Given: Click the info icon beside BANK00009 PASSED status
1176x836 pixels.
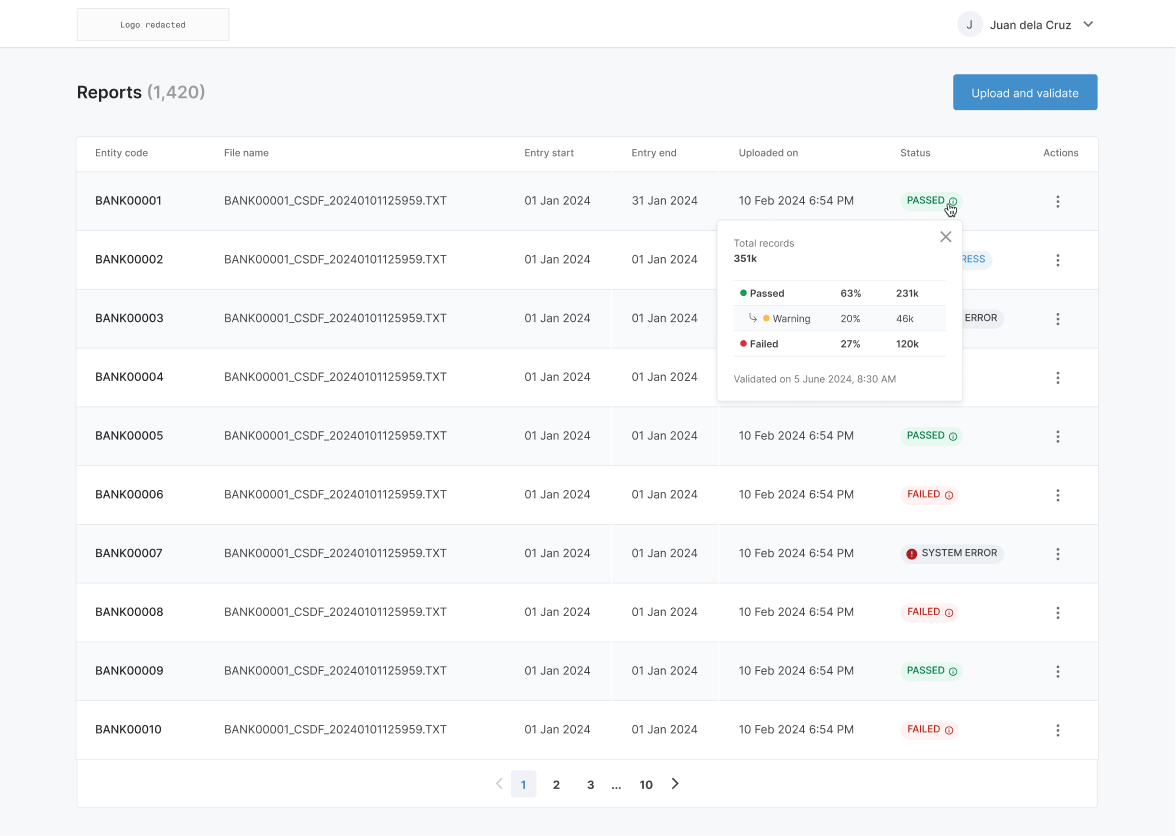Looking at the screenshot, I should (955, 671).
